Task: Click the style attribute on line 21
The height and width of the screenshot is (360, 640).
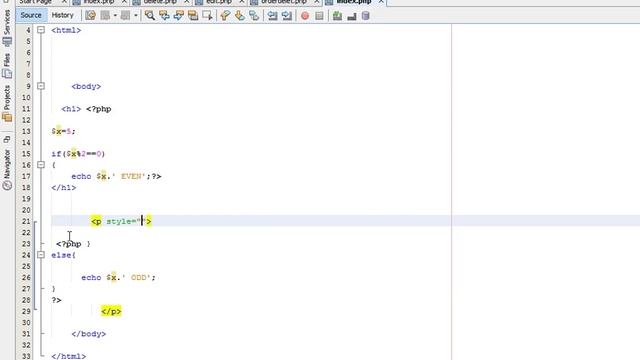Action: pyautogui.click(x=121, y=222)
